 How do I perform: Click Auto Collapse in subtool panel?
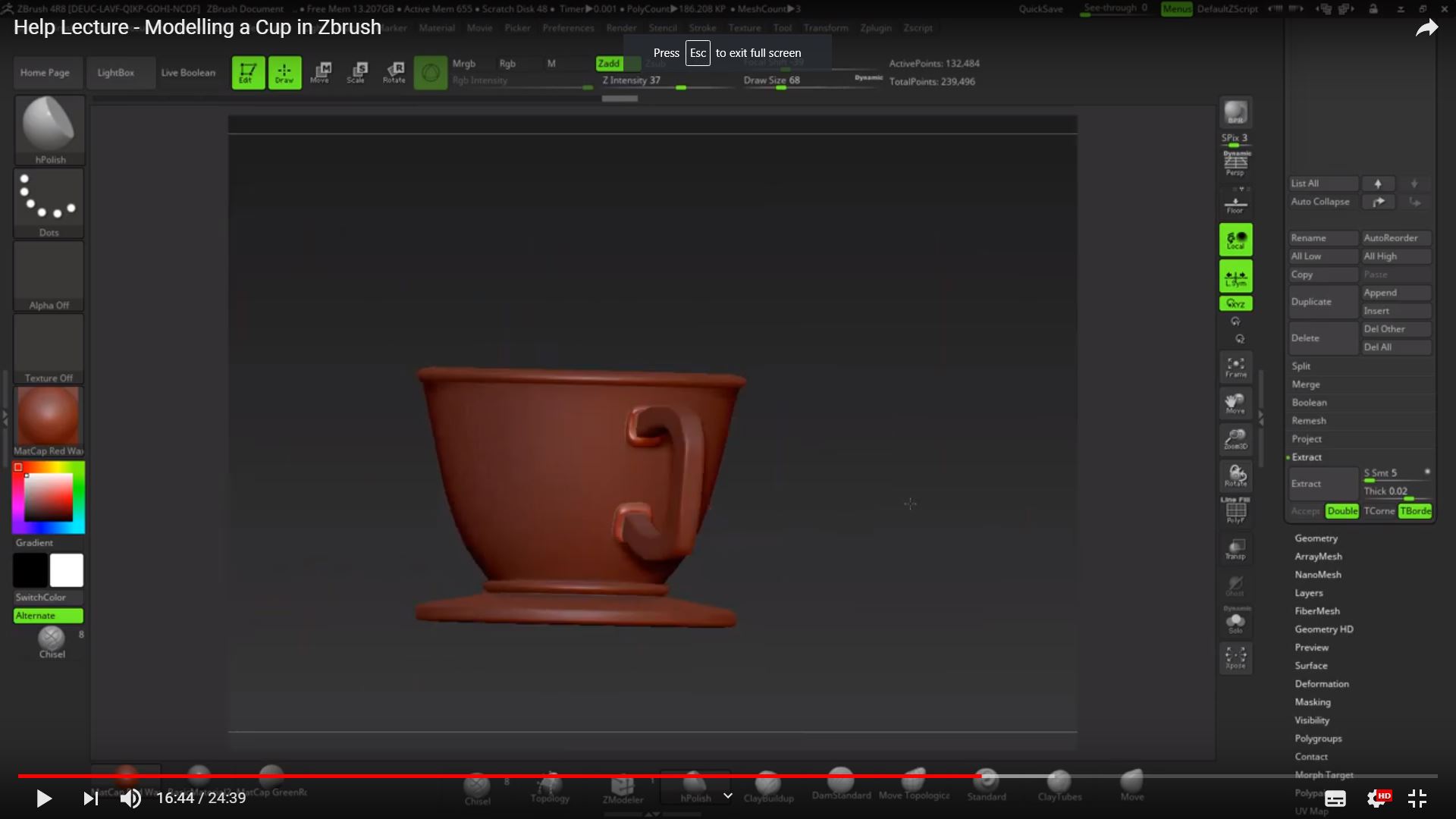[x=1323, y=202]
